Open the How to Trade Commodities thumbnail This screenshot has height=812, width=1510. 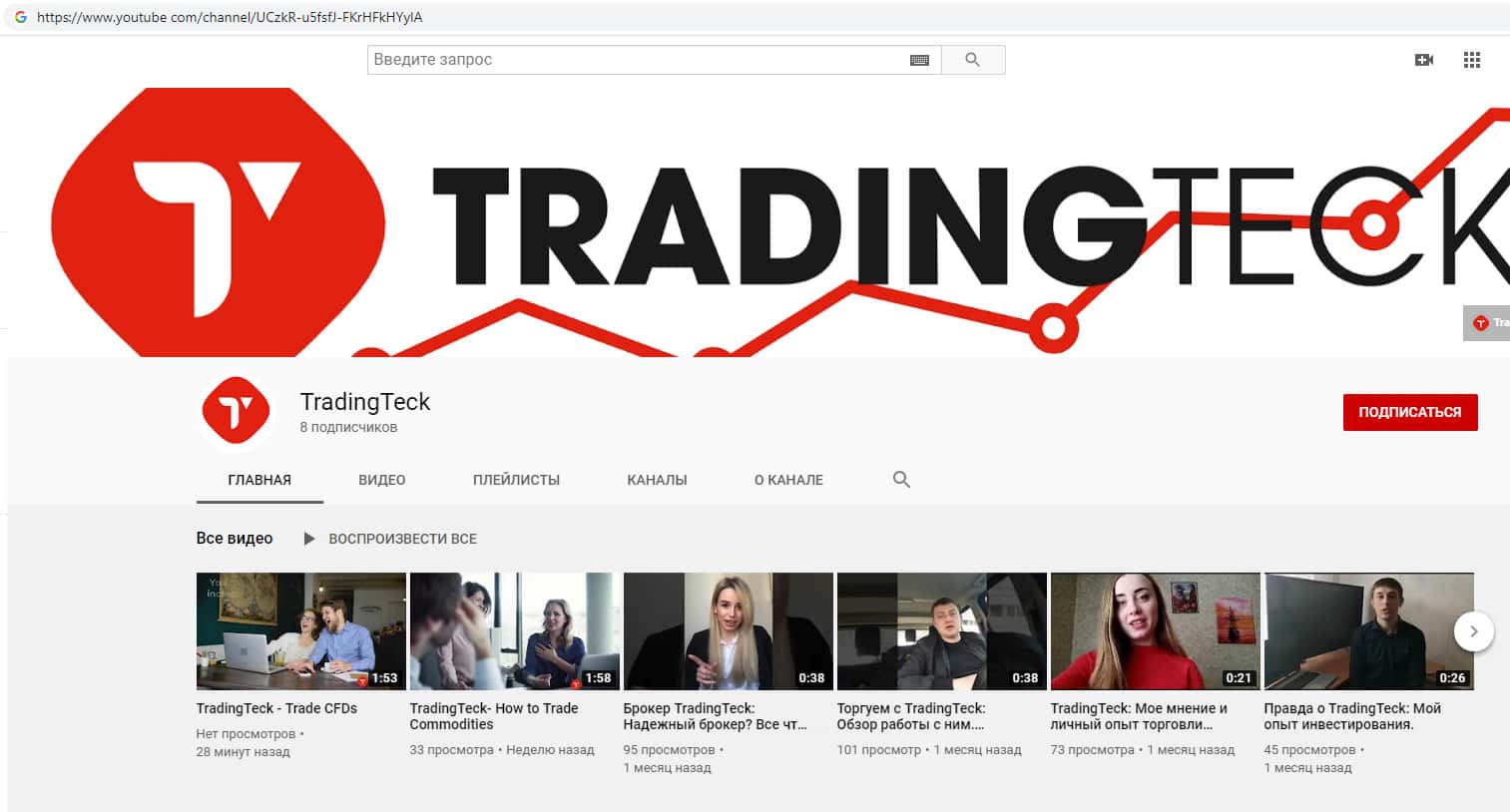(515, 631)
